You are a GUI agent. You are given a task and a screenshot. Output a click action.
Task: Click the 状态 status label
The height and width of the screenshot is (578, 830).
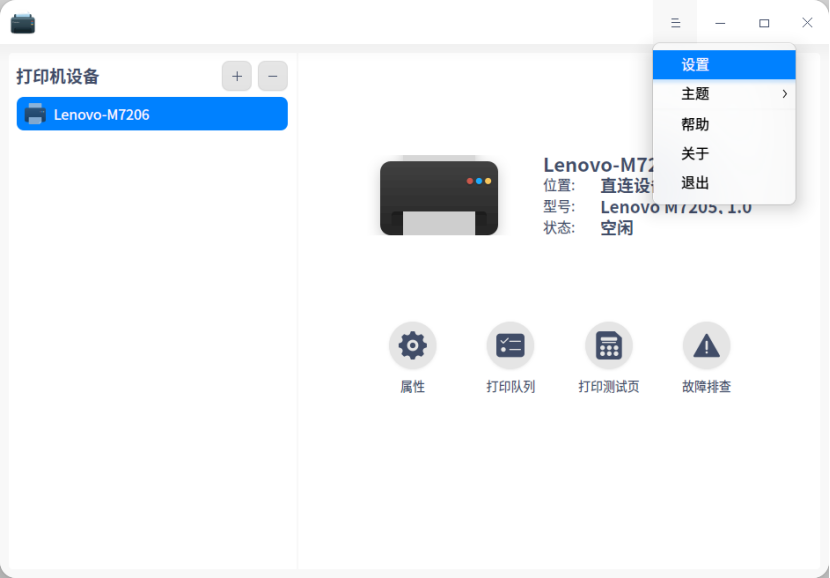coord(559,228)
